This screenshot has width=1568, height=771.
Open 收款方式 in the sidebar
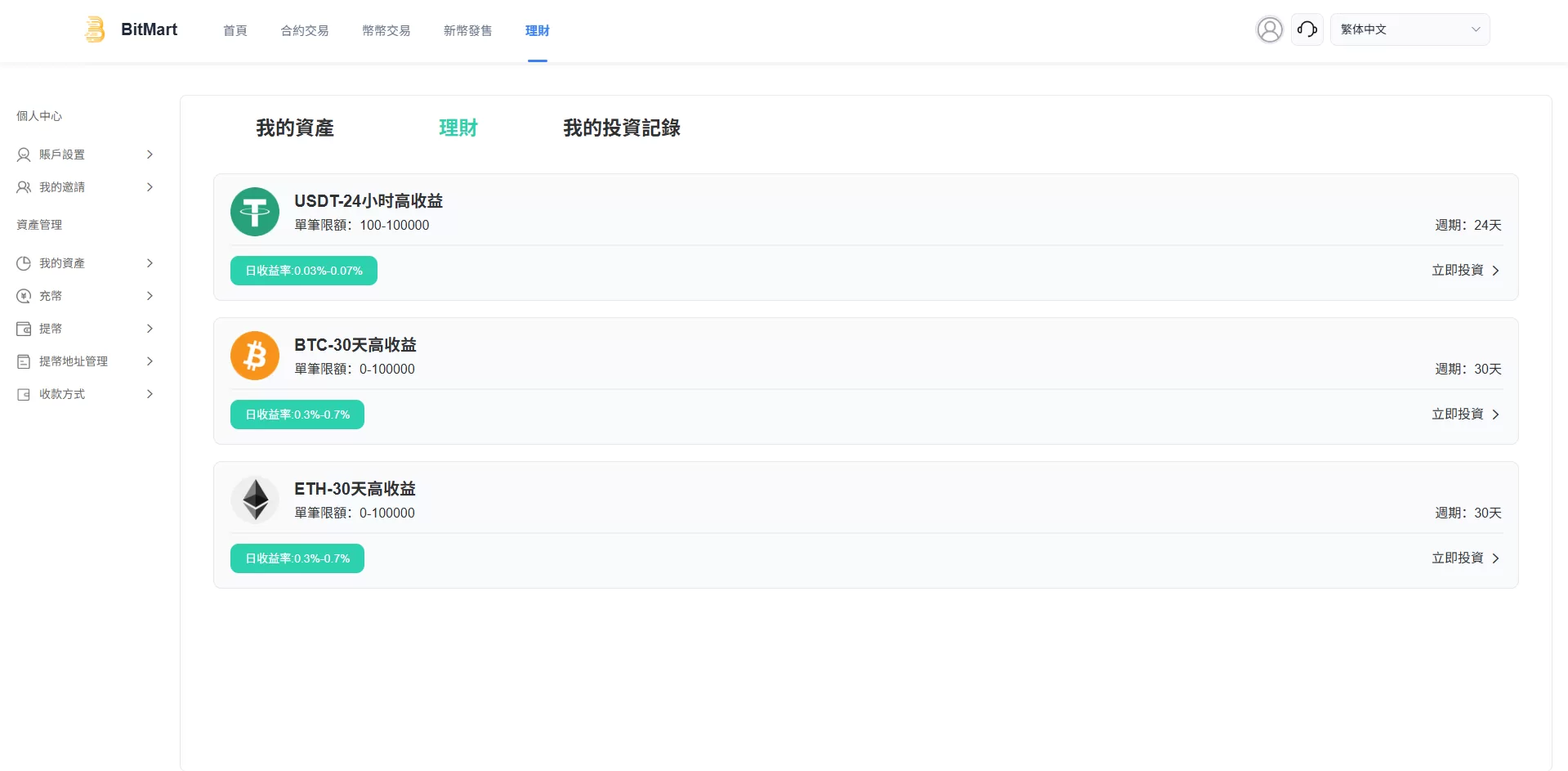click(62, 394)
